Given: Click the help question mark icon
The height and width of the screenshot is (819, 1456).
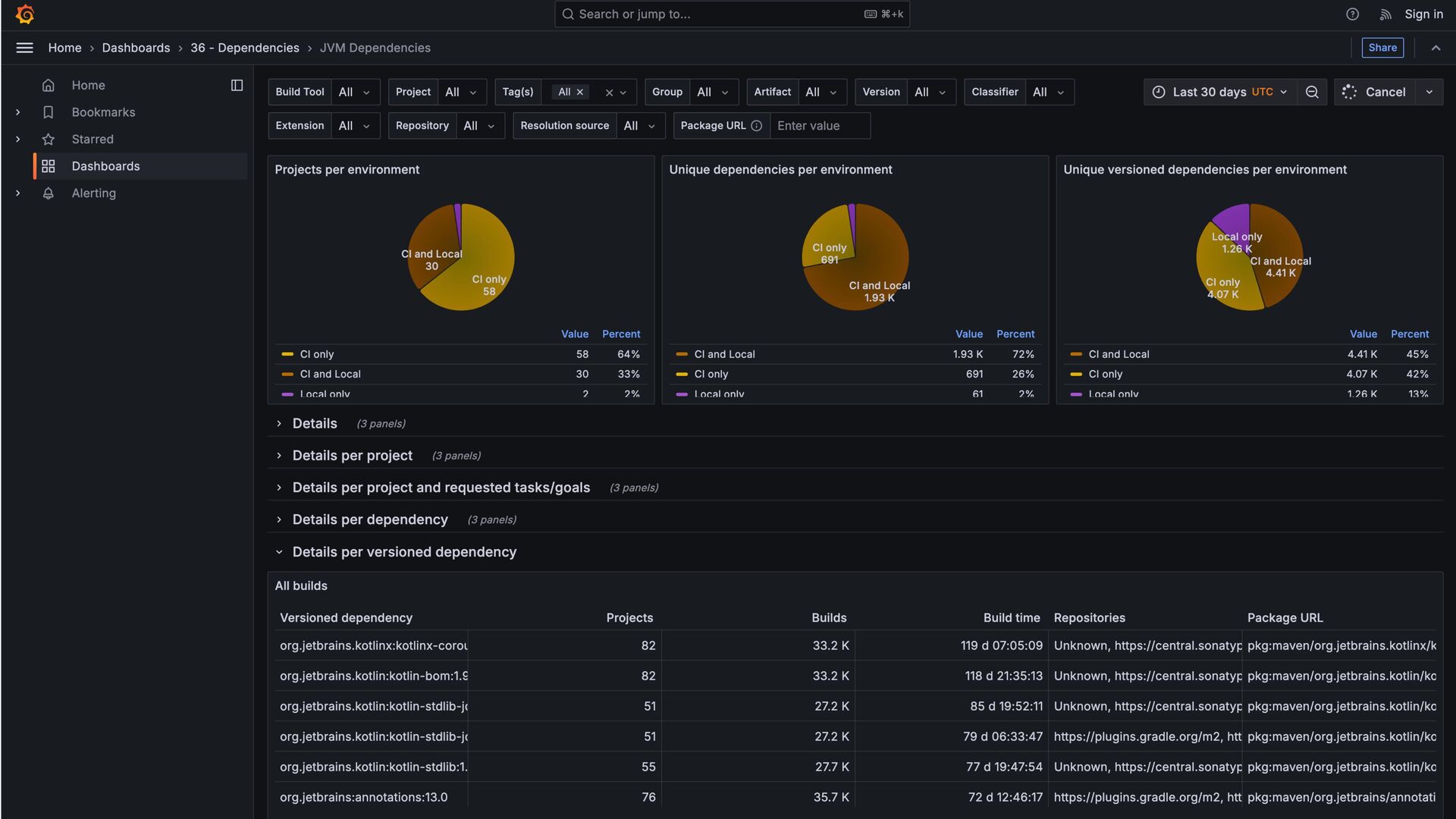Looking at the screenshot, I should [x=1352, y=14].
